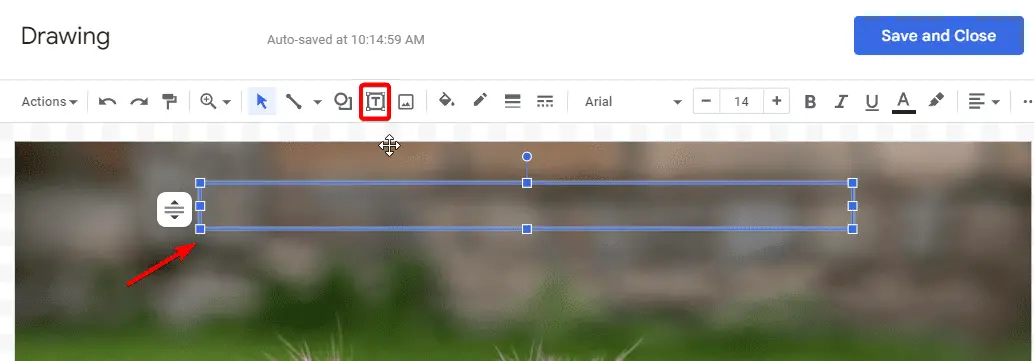Open the Border dash style icon

coord(545,101)
